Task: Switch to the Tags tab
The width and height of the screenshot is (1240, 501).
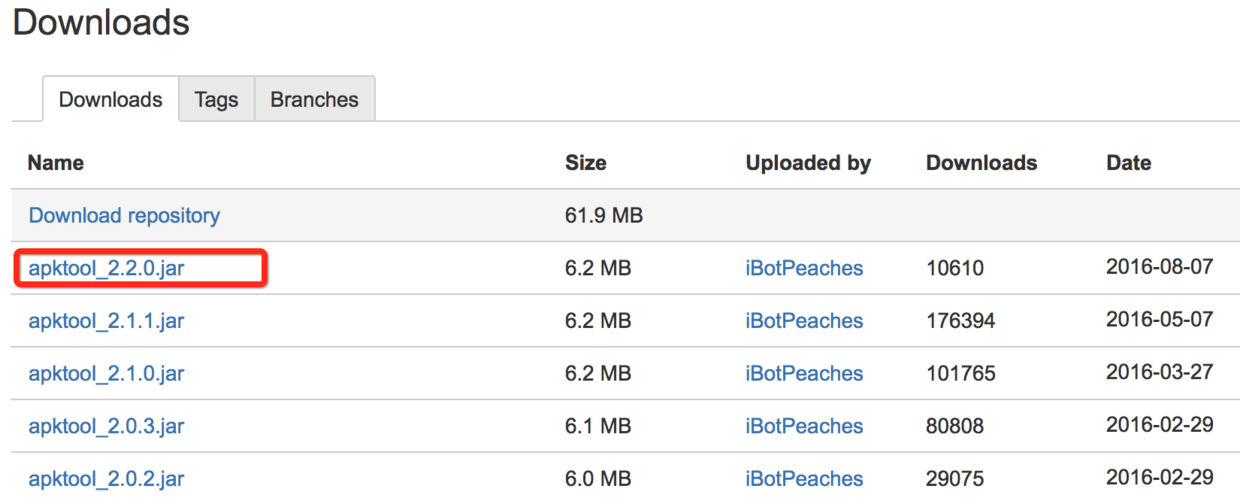Action: tap(216, 100)
